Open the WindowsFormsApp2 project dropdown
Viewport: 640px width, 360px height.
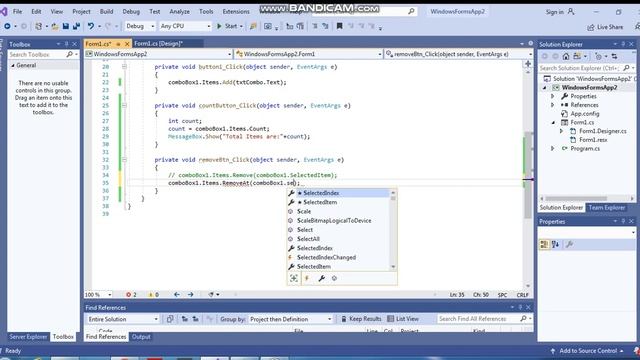tap(158, 54)
